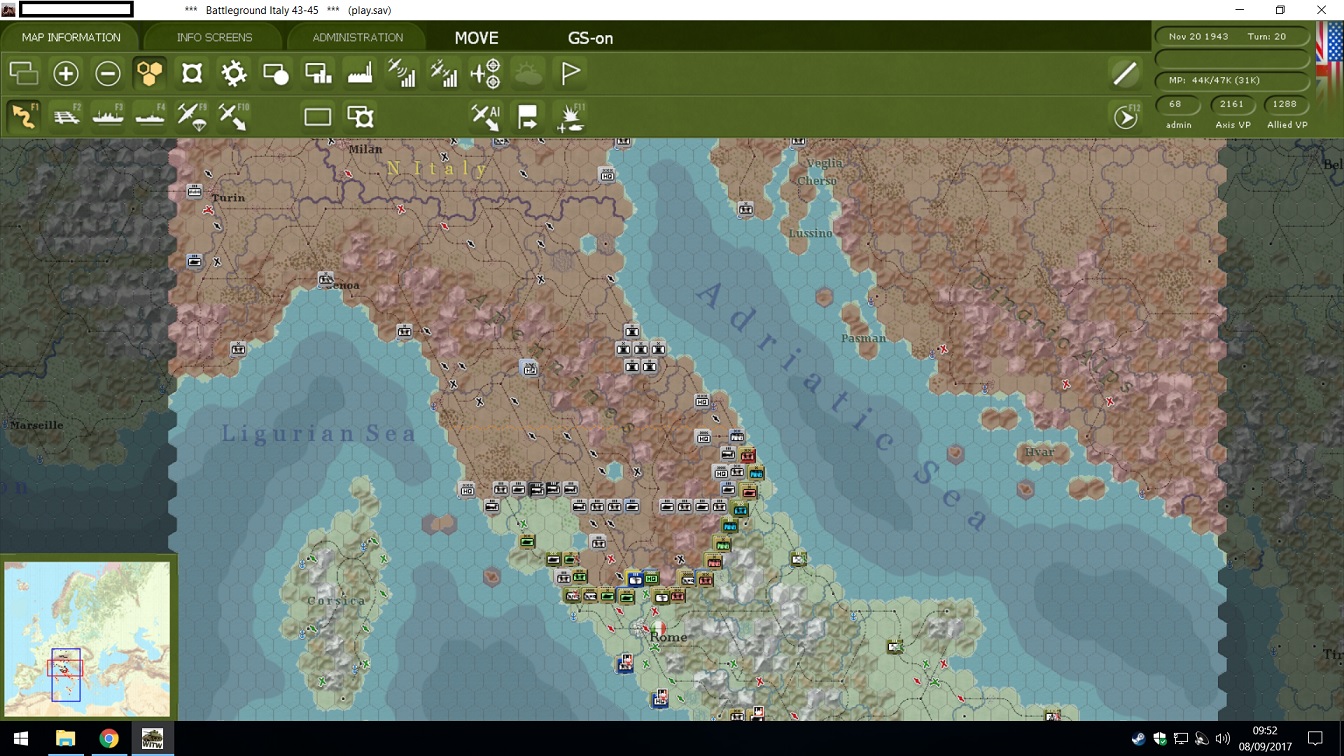Select Move mode F1 arrow icon
The image size is (1344, 756).
24,116
